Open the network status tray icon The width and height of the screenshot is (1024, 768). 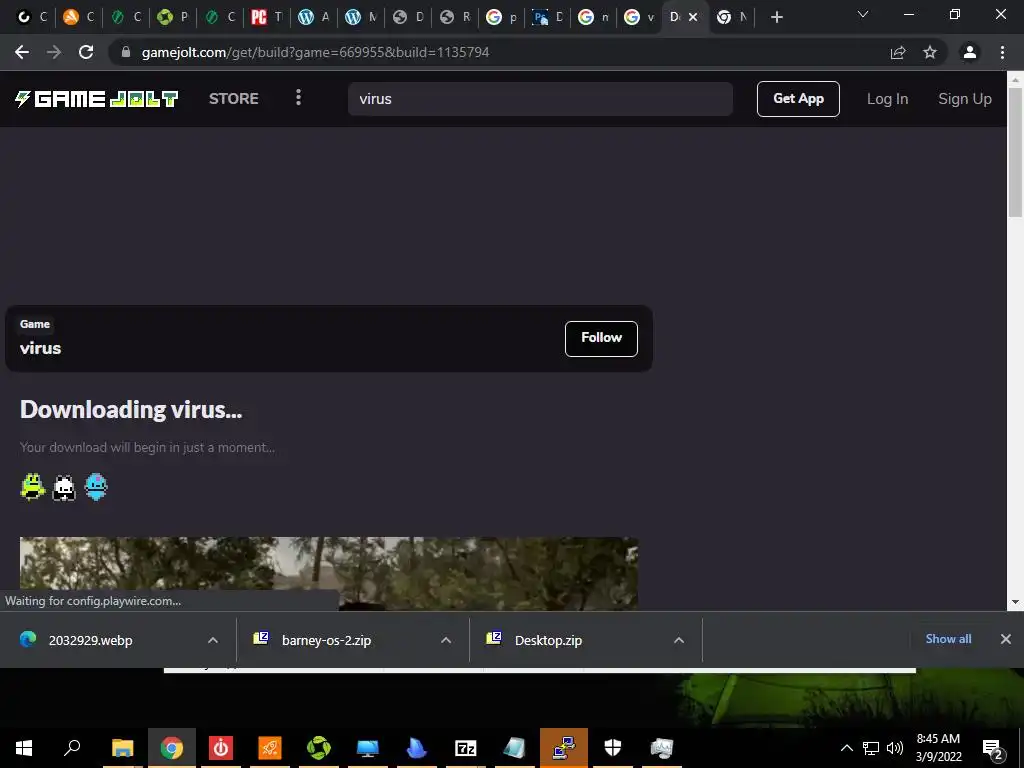pyautogui.click(x=871, y=748)
